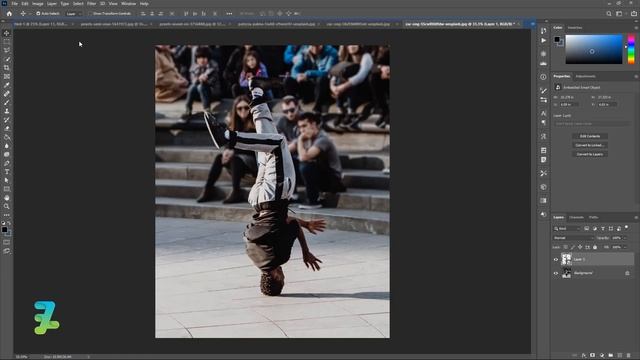Go to the Home screen icon
The height and width of the screenshot is (360, 640).
9,13
